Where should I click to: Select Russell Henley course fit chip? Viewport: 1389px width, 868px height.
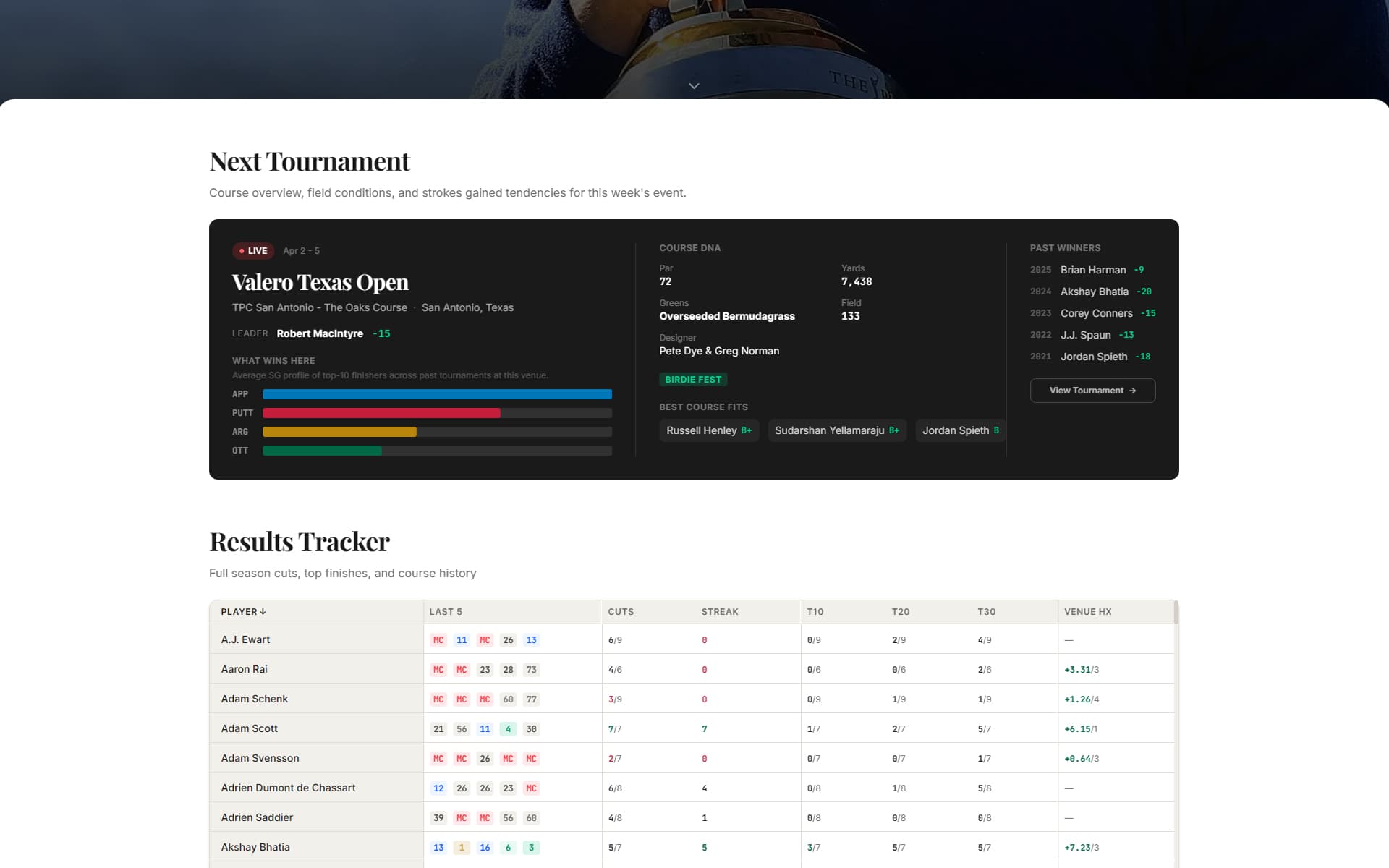[708, 430]
